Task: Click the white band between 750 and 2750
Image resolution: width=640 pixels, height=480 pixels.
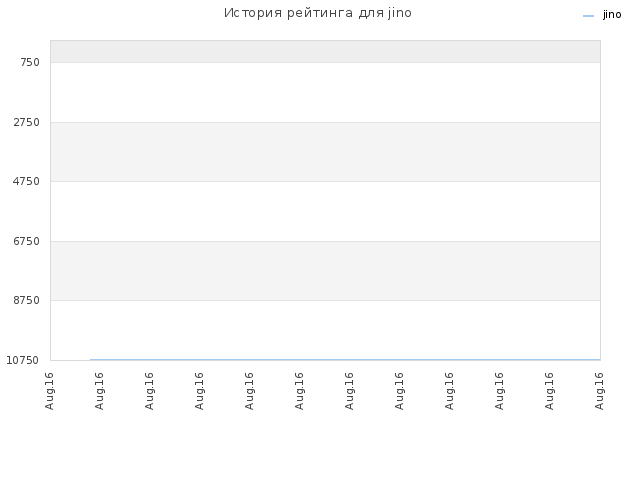Action: click(x=325, y=92)
